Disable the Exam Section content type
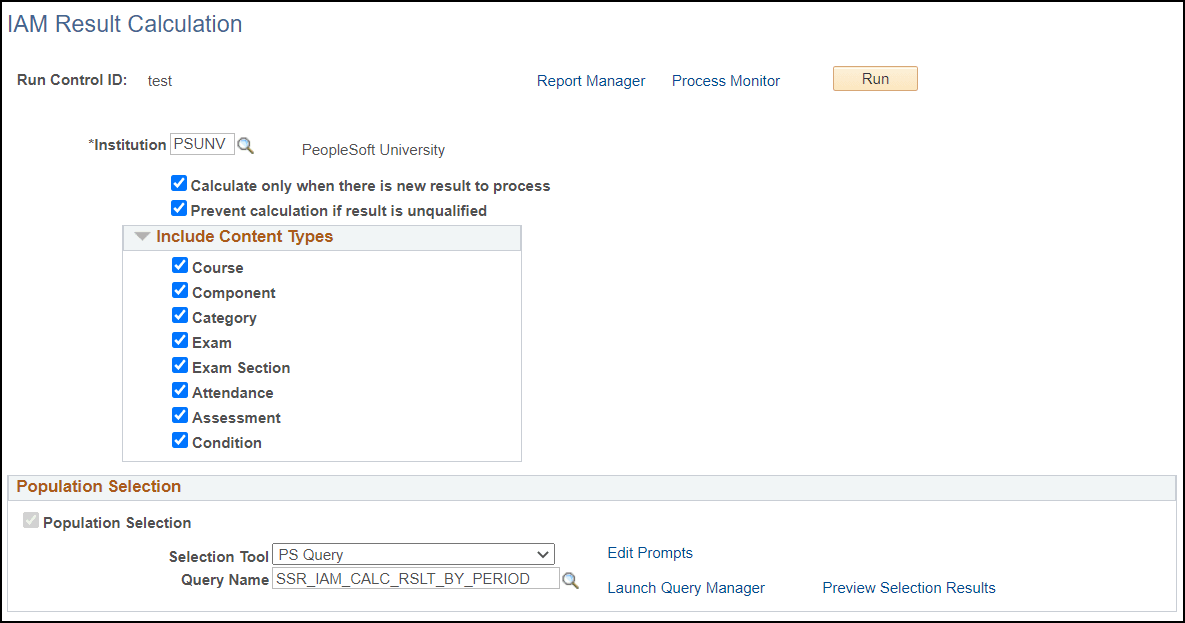This screenshot has width=1185, height=623. pyautogui.click(x=179, y=365)
